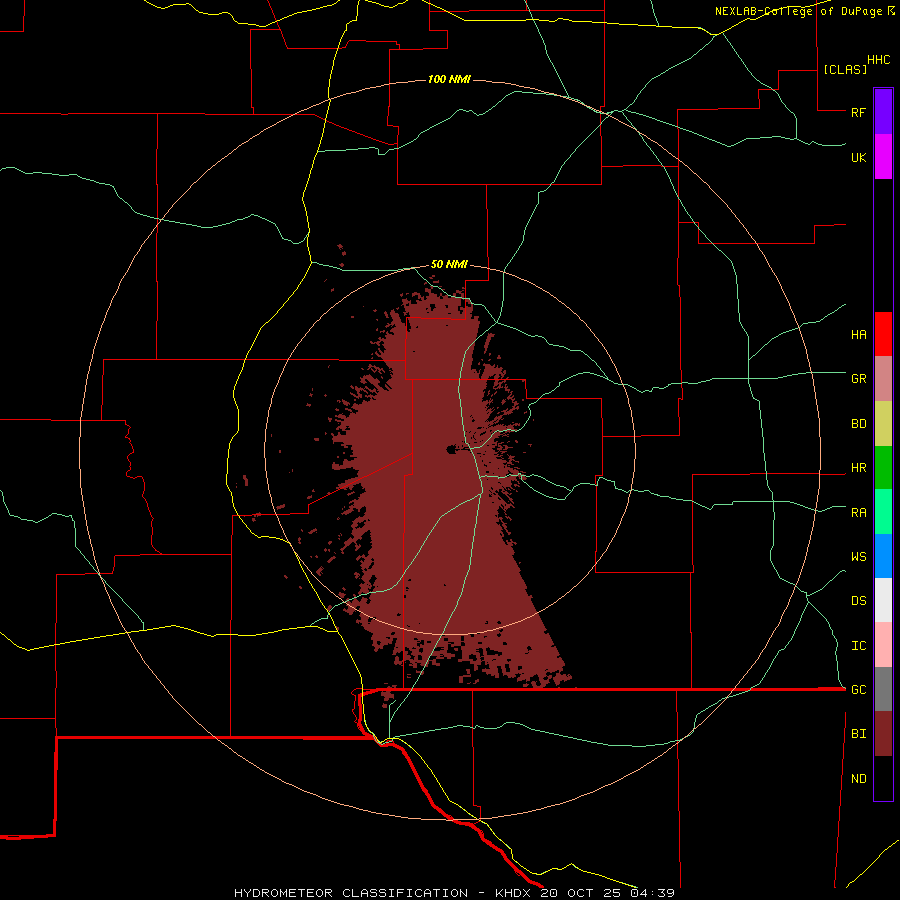Click the 'HHC' product label
The width and height of the screenshot is (900, 900).
click(879, 60)
